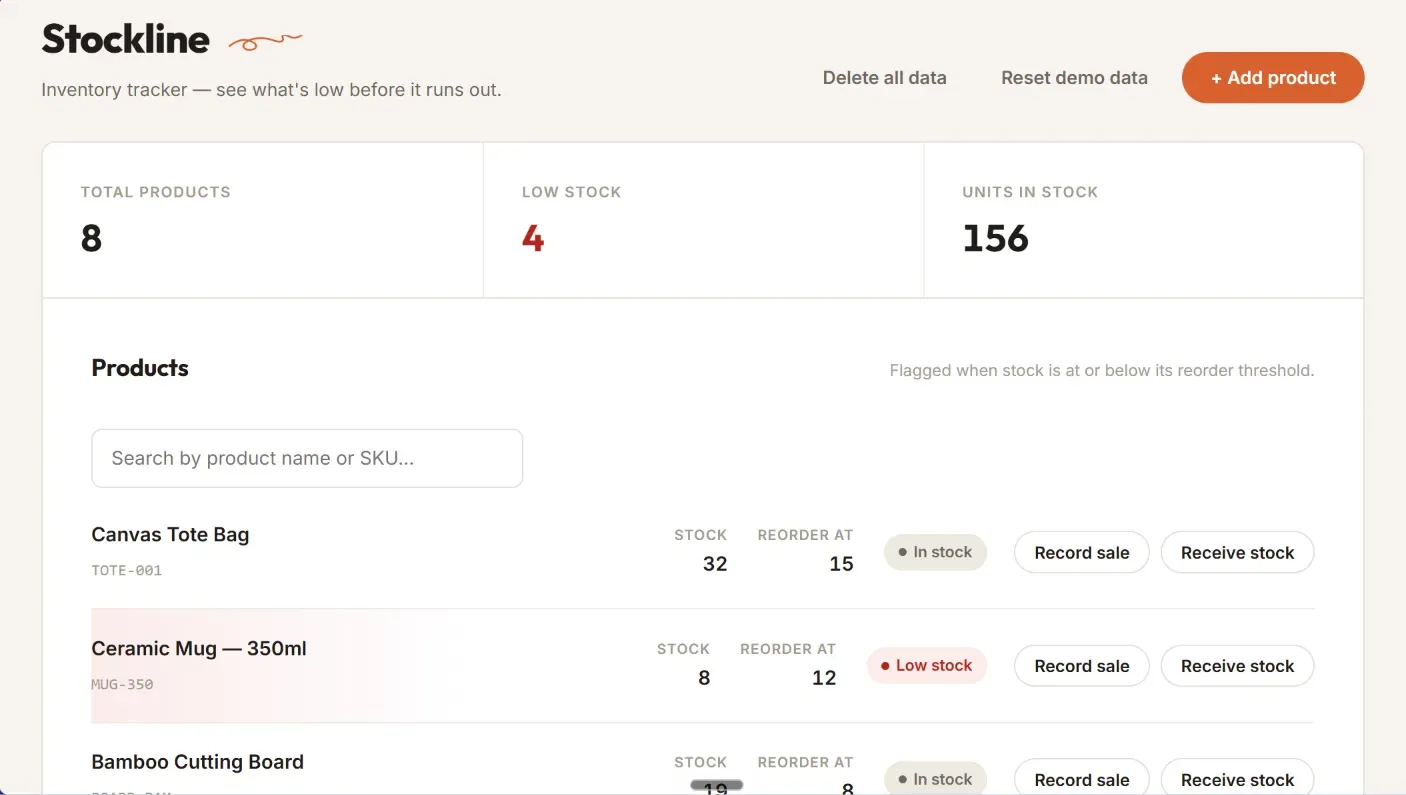Click Ceramic Mug reorder value 12

pyautogui.click(x=824, y=678)
